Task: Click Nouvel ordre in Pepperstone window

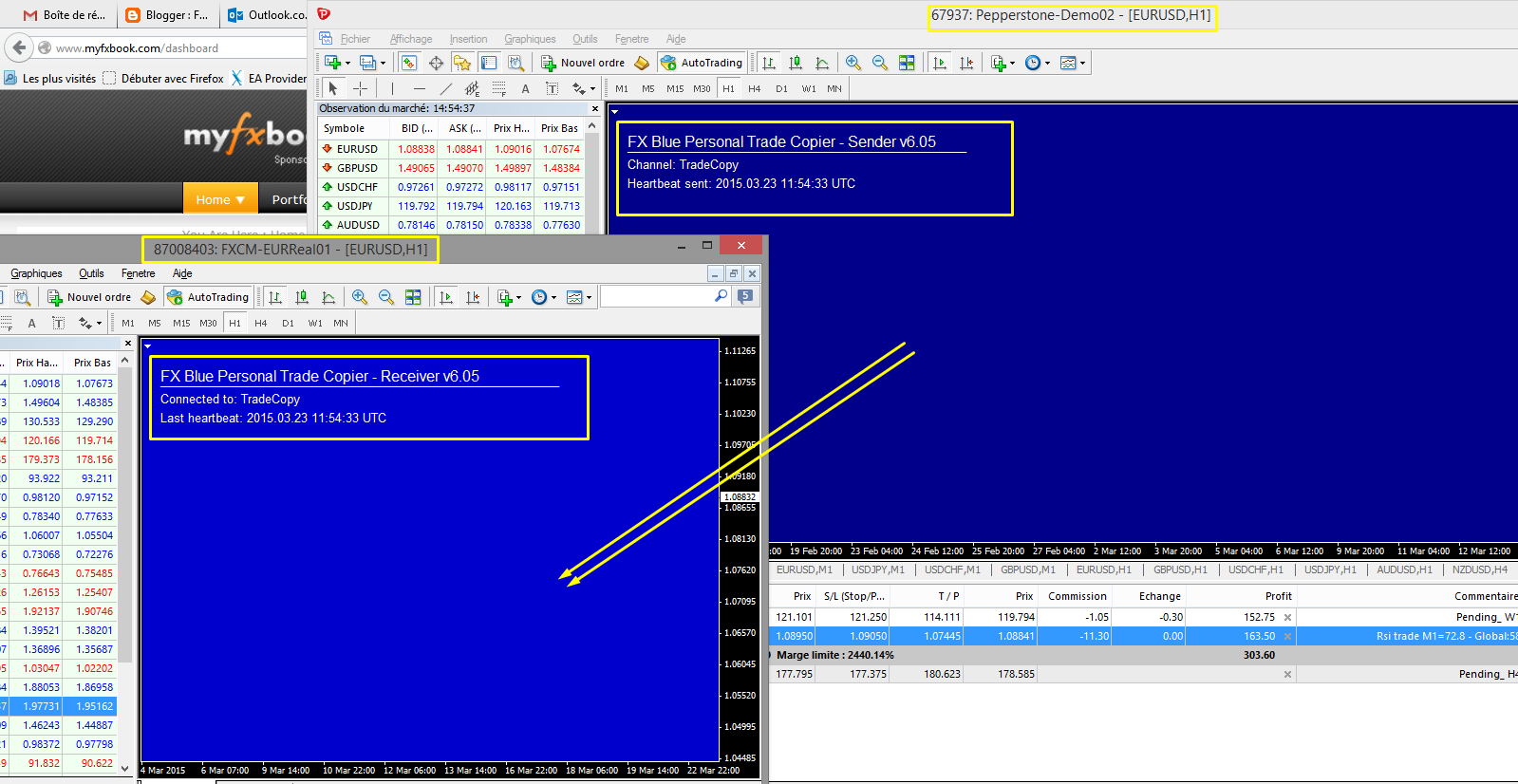Action: (582, 63)
